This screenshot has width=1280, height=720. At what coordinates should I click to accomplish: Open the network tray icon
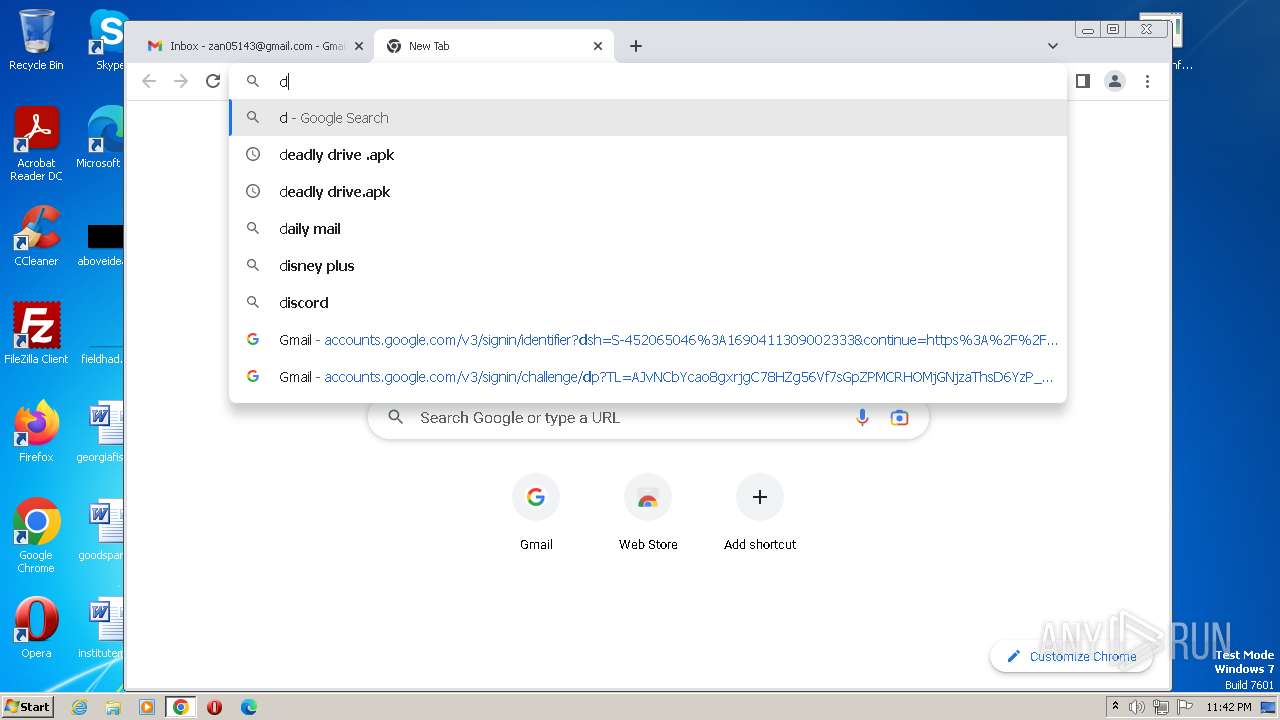tap(1160, 707)
